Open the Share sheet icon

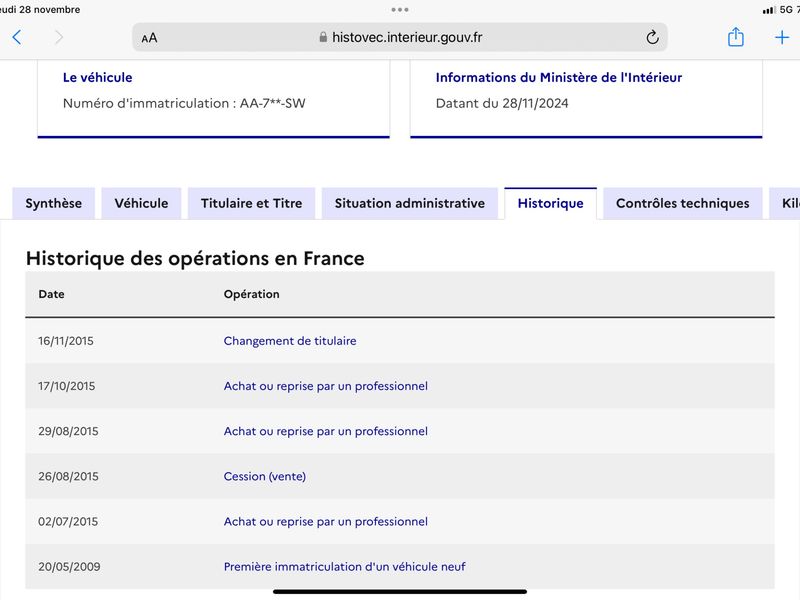coord(735,37)
